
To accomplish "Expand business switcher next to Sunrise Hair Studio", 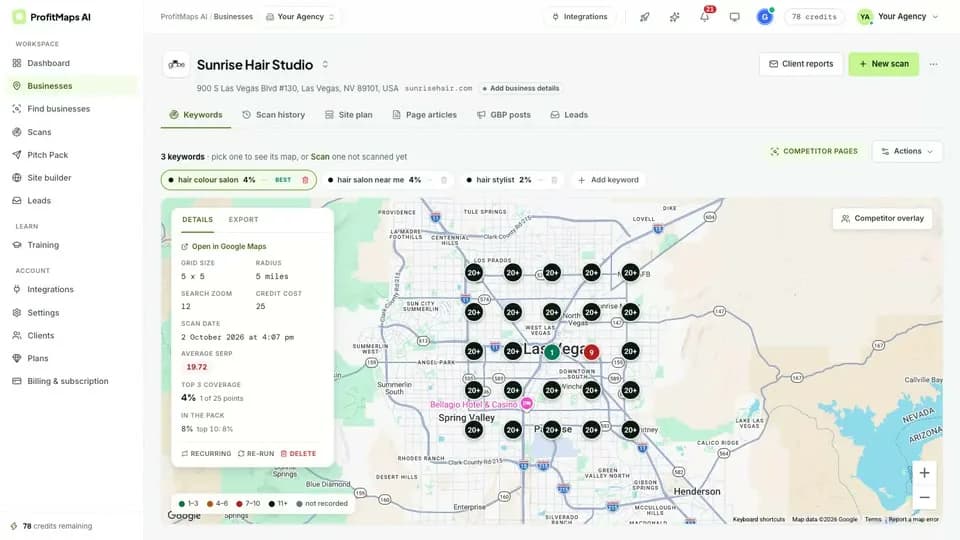I will [325, 64].
